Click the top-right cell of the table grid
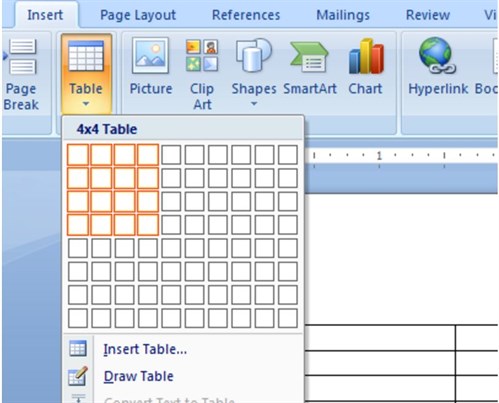 (288, 155)
